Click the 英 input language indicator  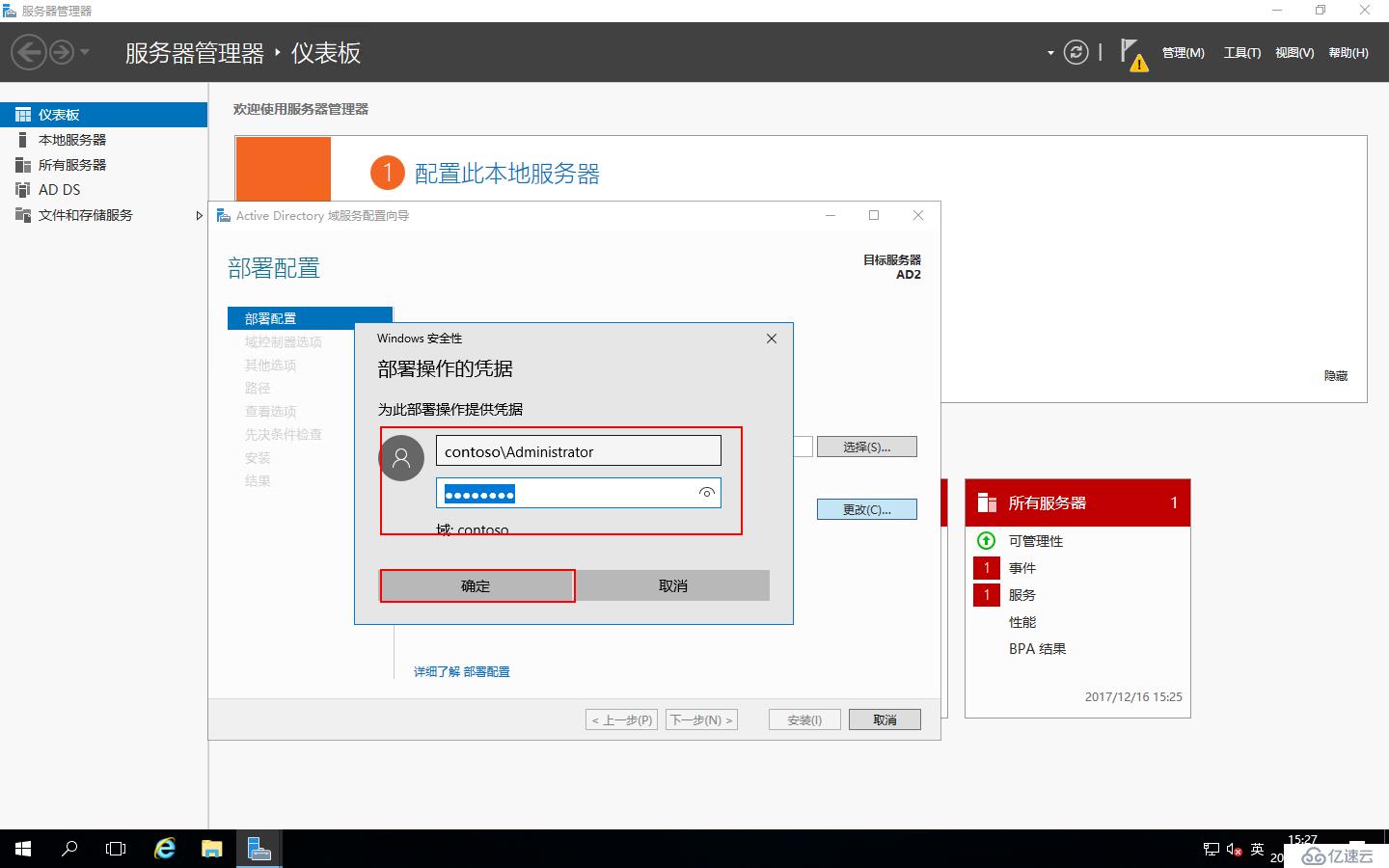[1257, 850]
